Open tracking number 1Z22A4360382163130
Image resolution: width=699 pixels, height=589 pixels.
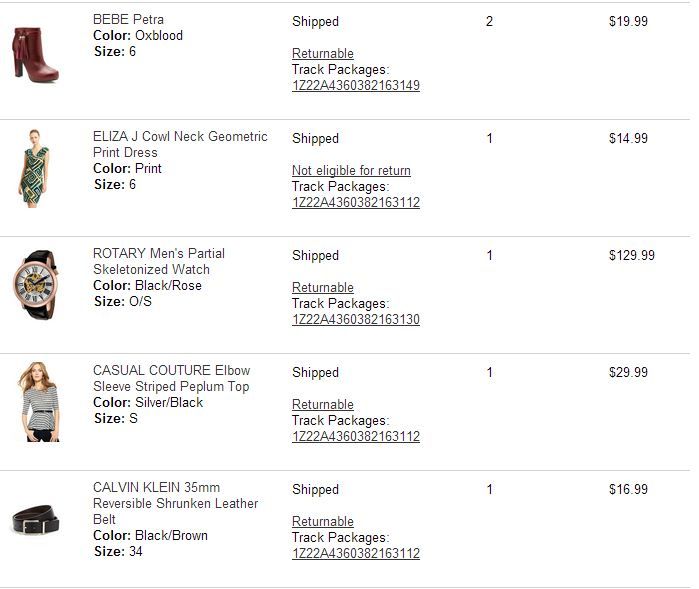pyautogui.click(x=355, y=320)
